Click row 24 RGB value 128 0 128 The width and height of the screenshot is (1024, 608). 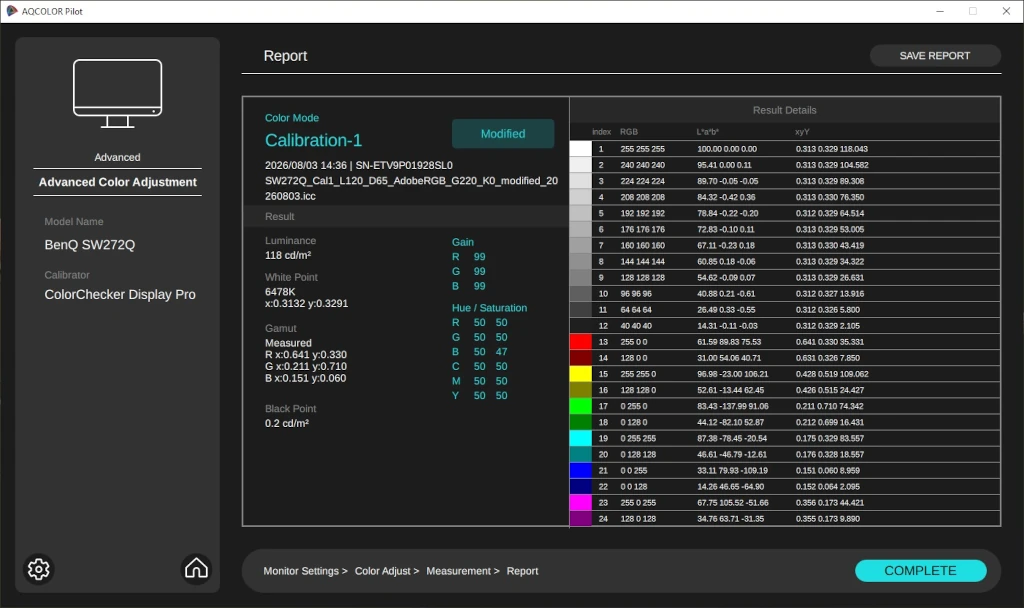point(638,519)
